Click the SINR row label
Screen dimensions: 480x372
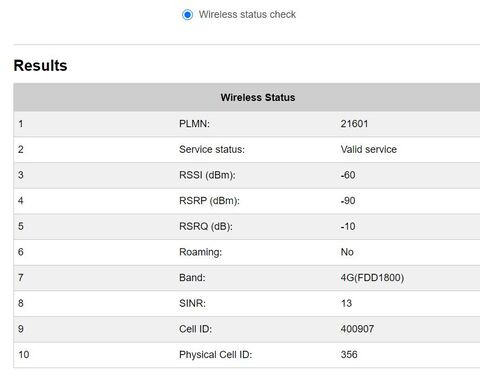(x=192, y=303)
